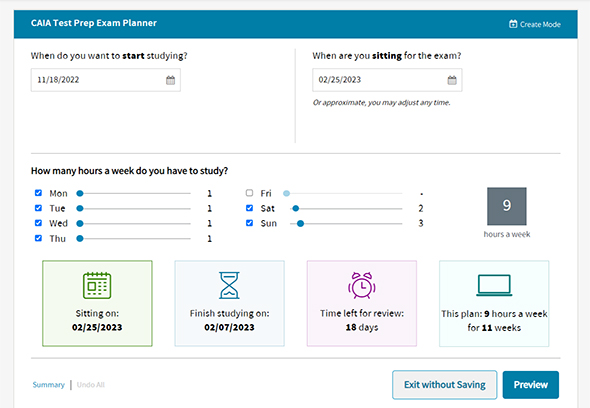The width and height of the screenshot is (590, 408).
Task: Click the exam date field 02/25/2023
Action: coord(387,80)
